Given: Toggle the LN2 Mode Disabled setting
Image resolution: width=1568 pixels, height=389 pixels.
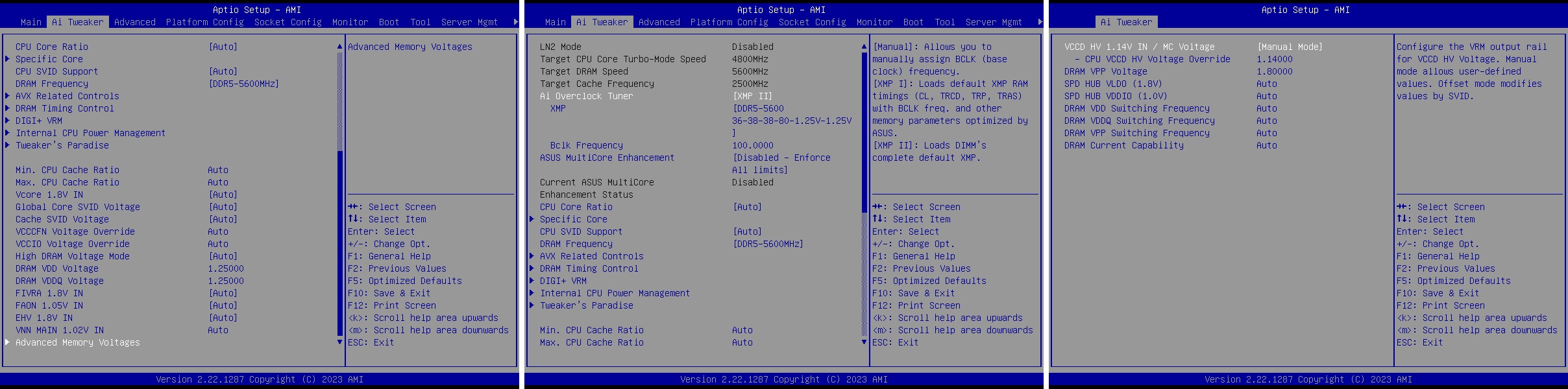Looking at the screenshot, I should [752, 47].
